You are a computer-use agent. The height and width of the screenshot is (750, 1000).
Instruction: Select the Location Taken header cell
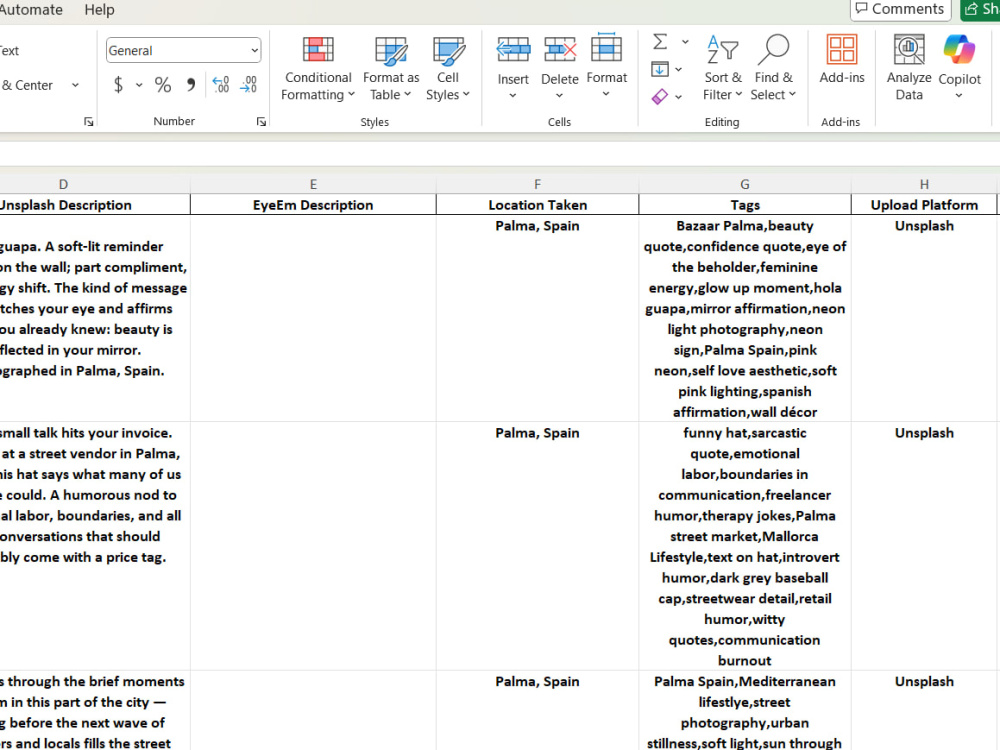coord(538,205)
